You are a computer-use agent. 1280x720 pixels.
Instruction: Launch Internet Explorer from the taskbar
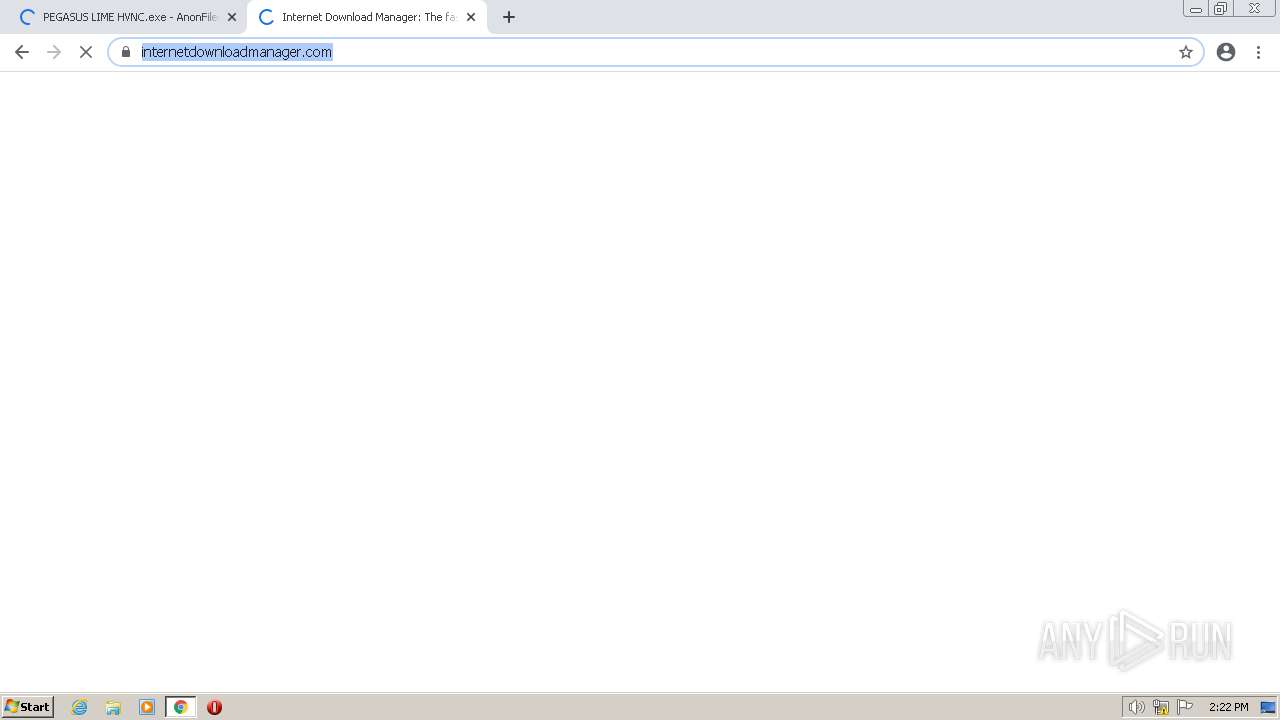click(80, 707)
